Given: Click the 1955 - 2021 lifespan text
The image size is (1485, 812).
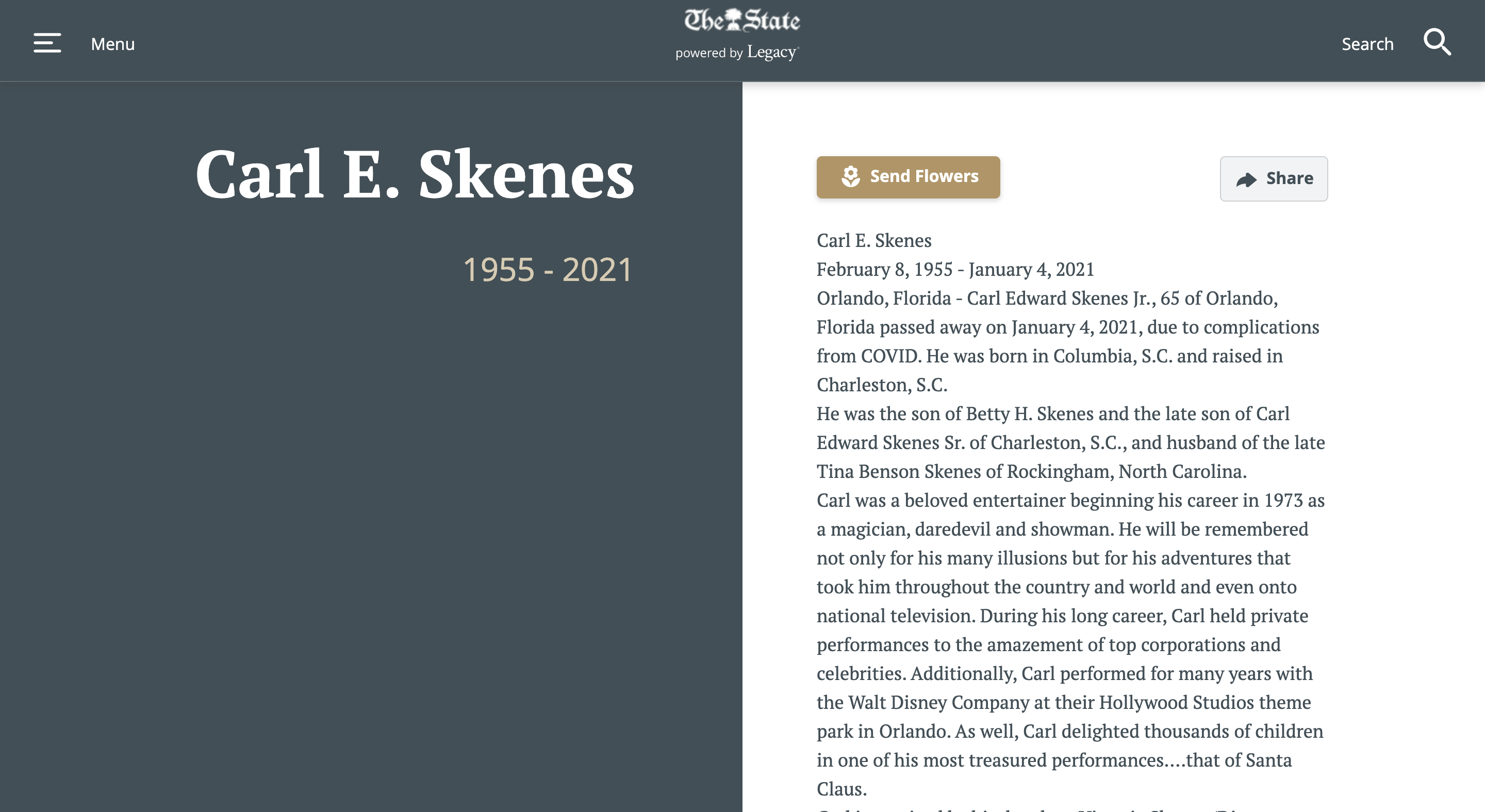Looking at the screenshot, I should click(547, 270).
